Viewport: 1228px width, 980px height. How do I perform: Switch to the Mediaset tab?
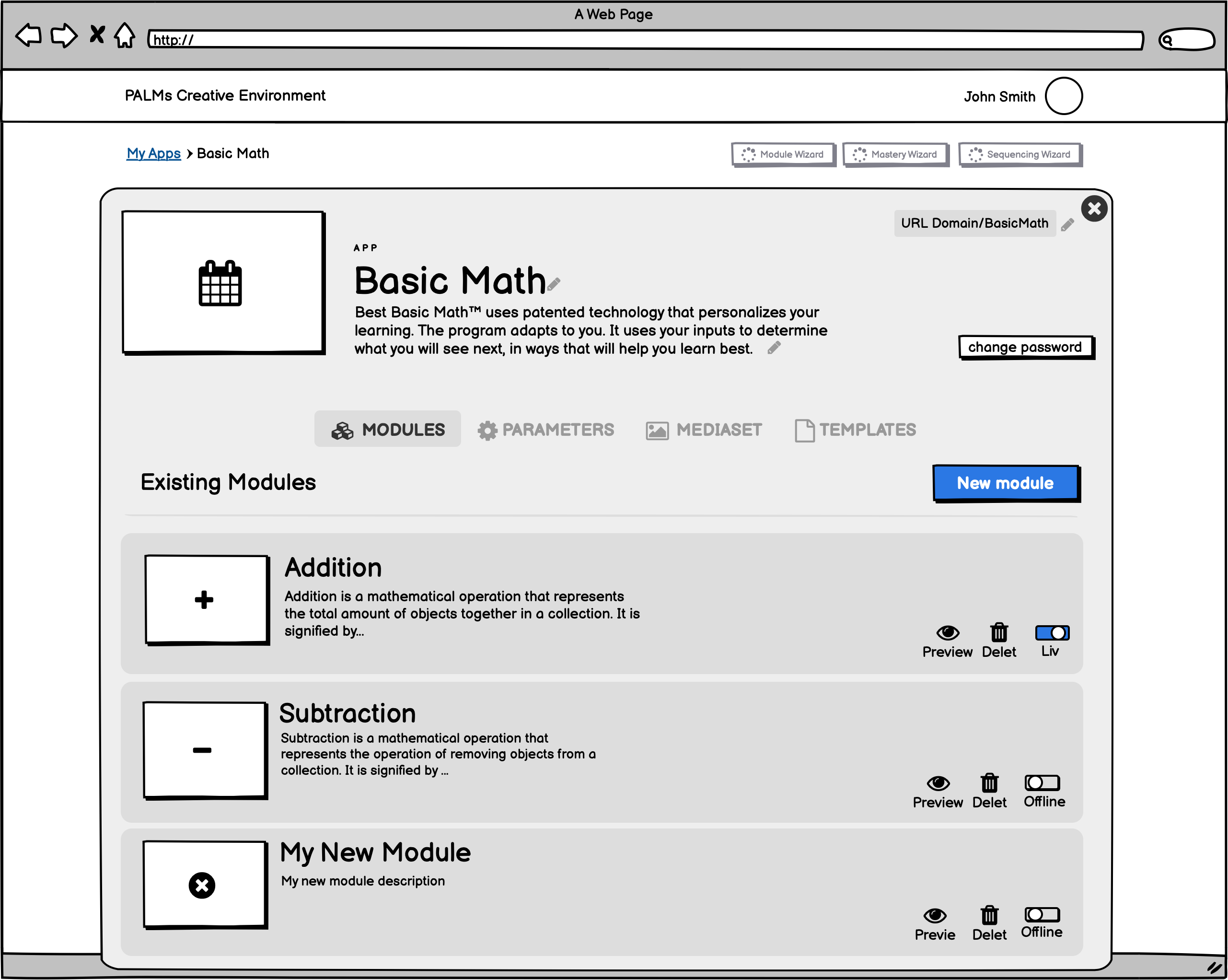[704, 430]
